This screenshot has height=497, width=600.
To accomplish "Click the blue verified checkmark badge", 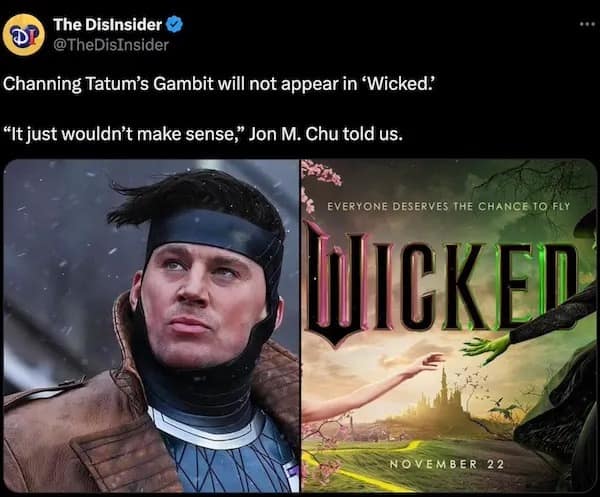I will [x=175, y=24].
